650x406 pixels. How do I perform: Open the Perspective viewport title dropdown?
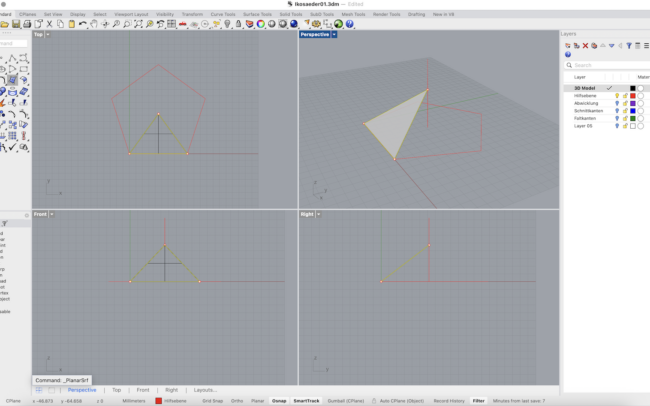point(335,34)
